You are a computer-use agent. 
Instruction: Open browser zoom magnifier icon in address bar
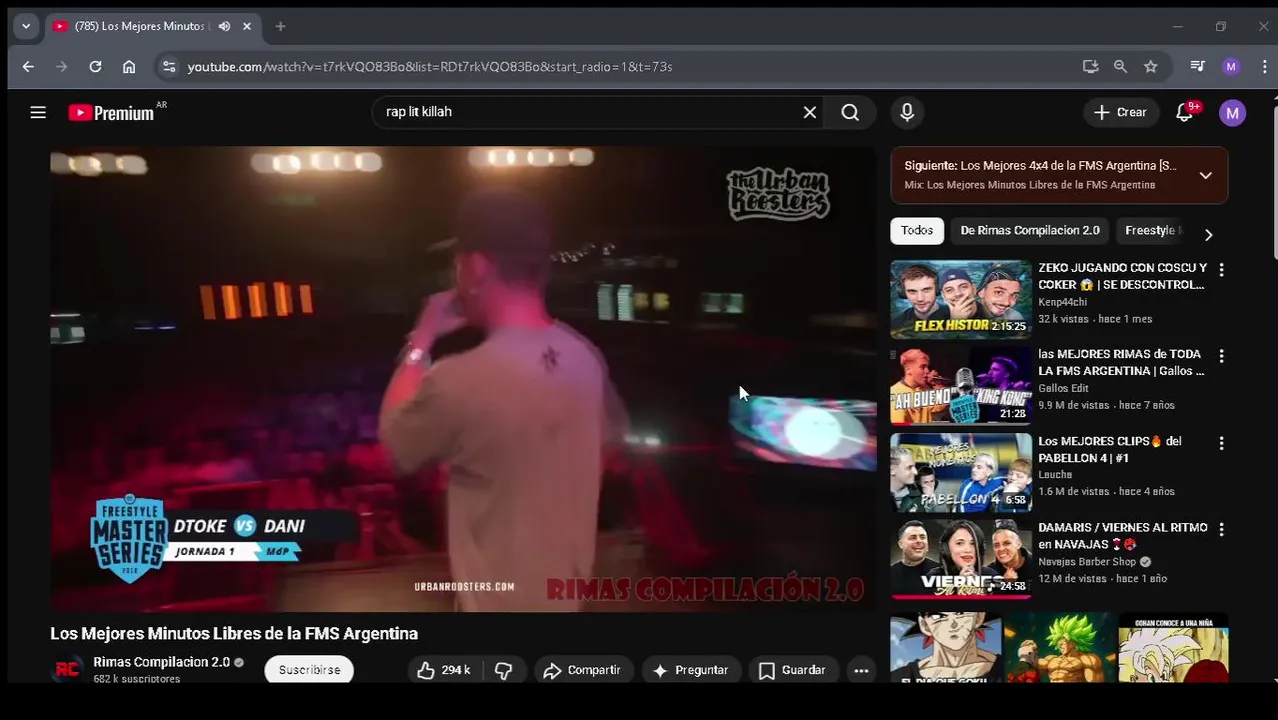point(1120,66)
